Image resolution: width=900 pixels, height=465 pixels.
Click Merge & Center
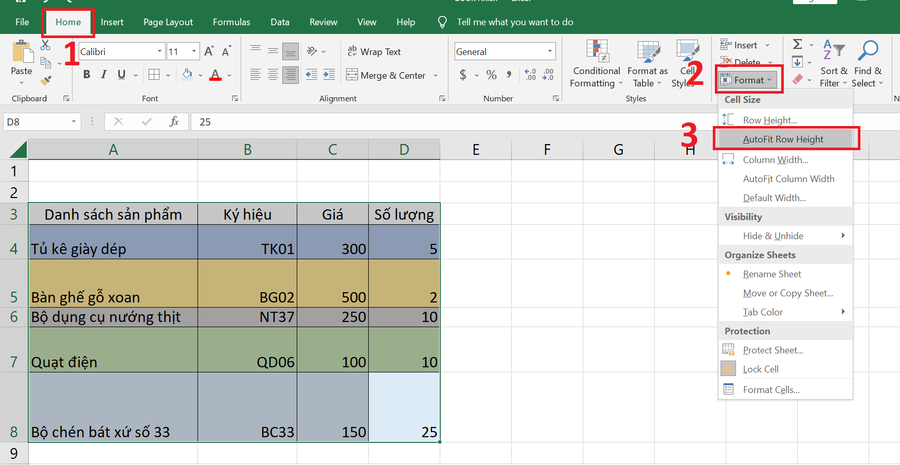point(386,75)
